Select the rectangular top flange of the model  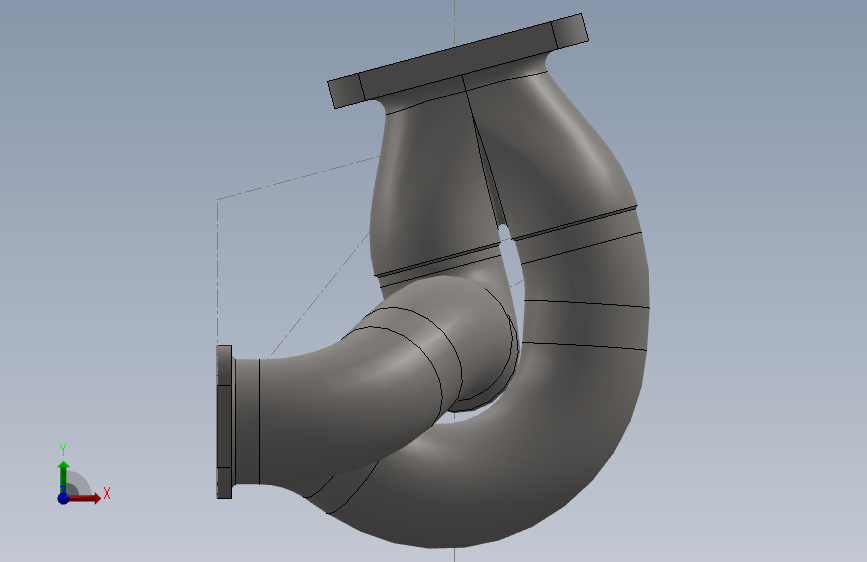tap(458, 60)
